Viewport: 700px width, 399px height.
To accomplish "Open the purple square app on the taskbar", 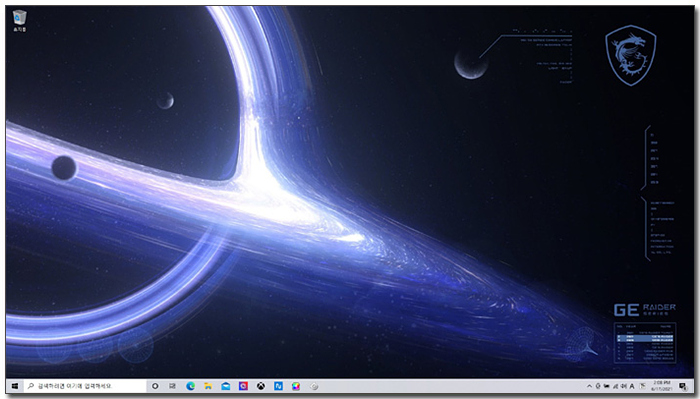I will point(243,386).
